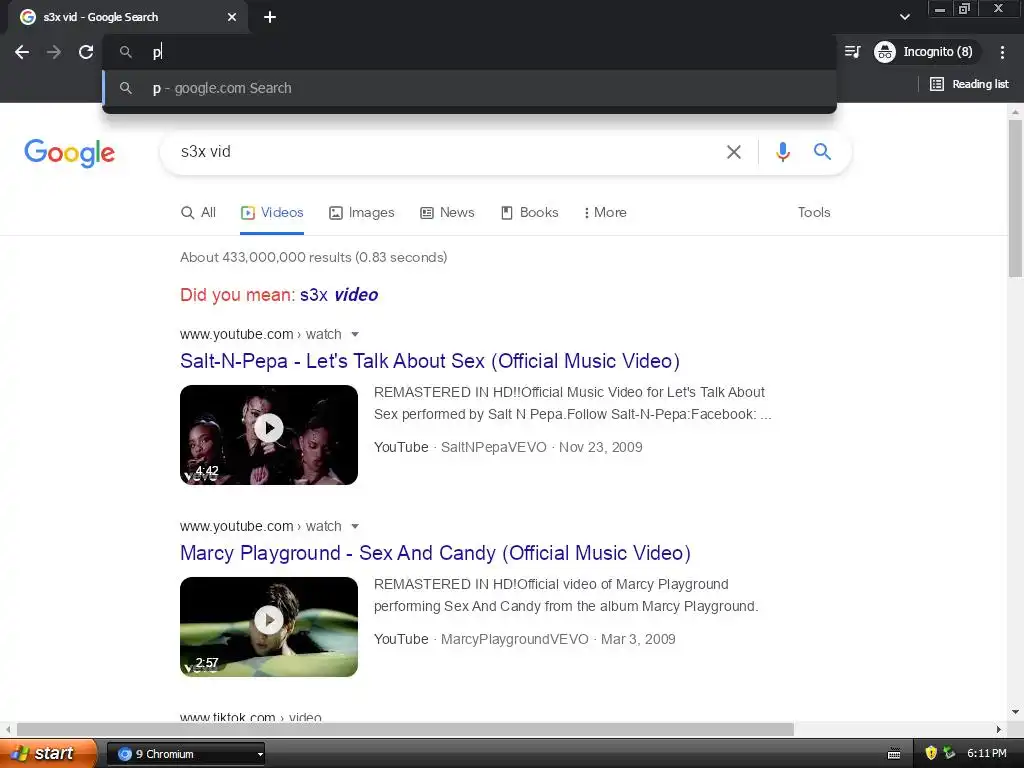Open Marcy Playground Sex And Candy result
The width and height of the screenshot is (1024, 768).
(435, 553)
